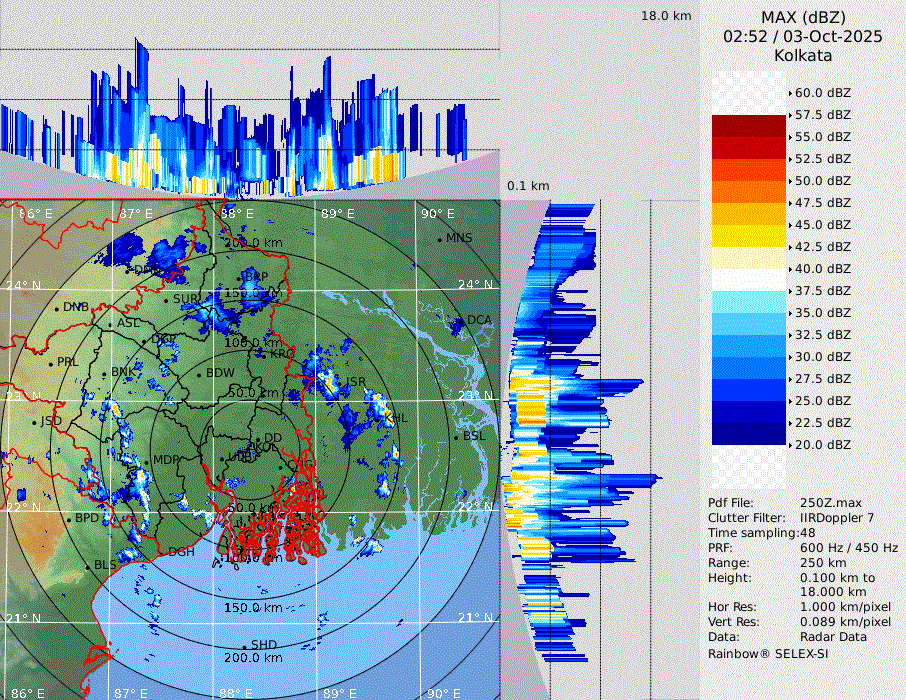Image resolution: width=906 pixels, height=700 pixels.
Task: Select the DCA station dot
Action: [x=462, y=321]
